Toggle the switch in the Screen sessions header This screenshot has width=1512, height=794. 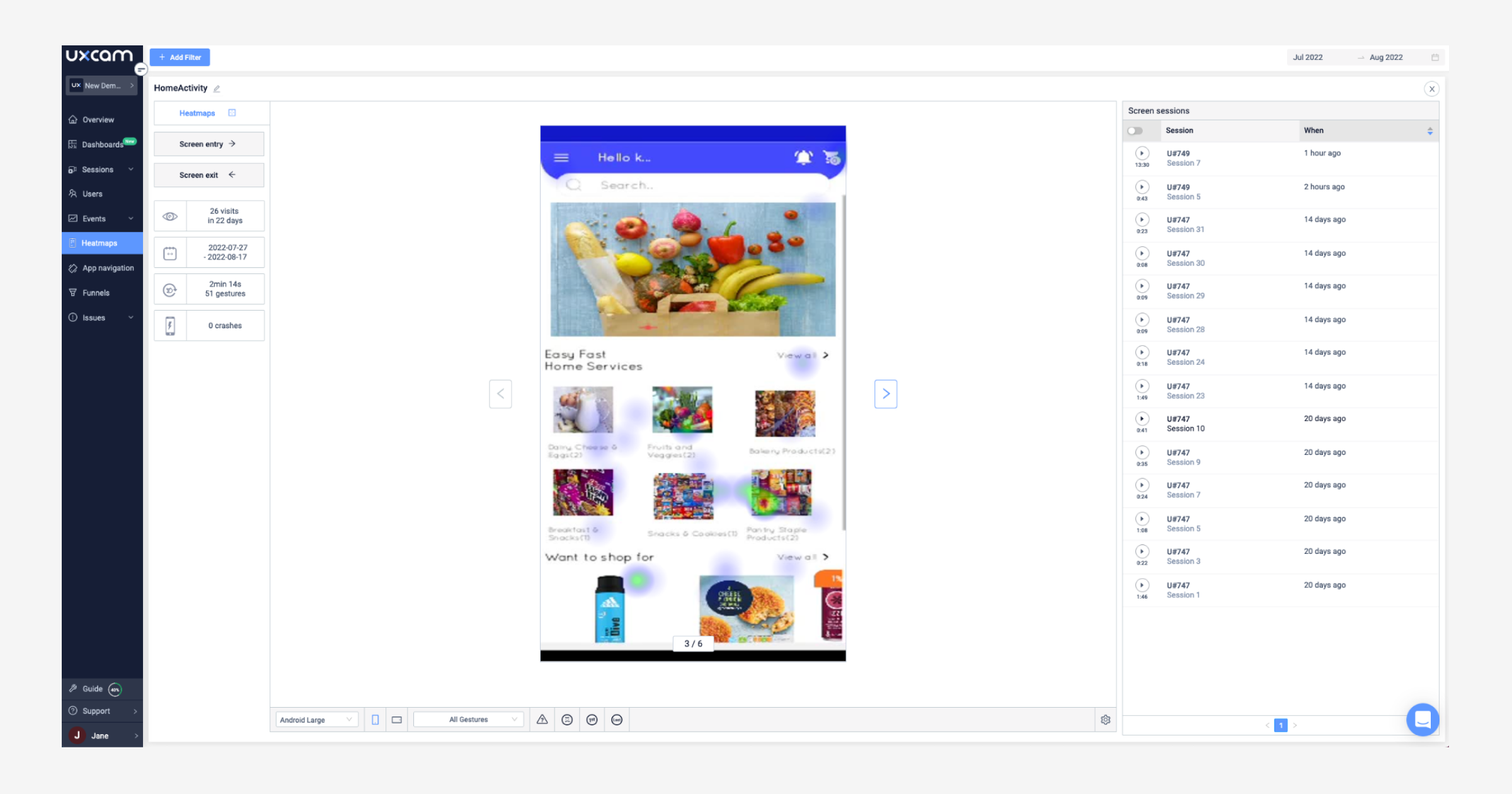pos(1137,130)
